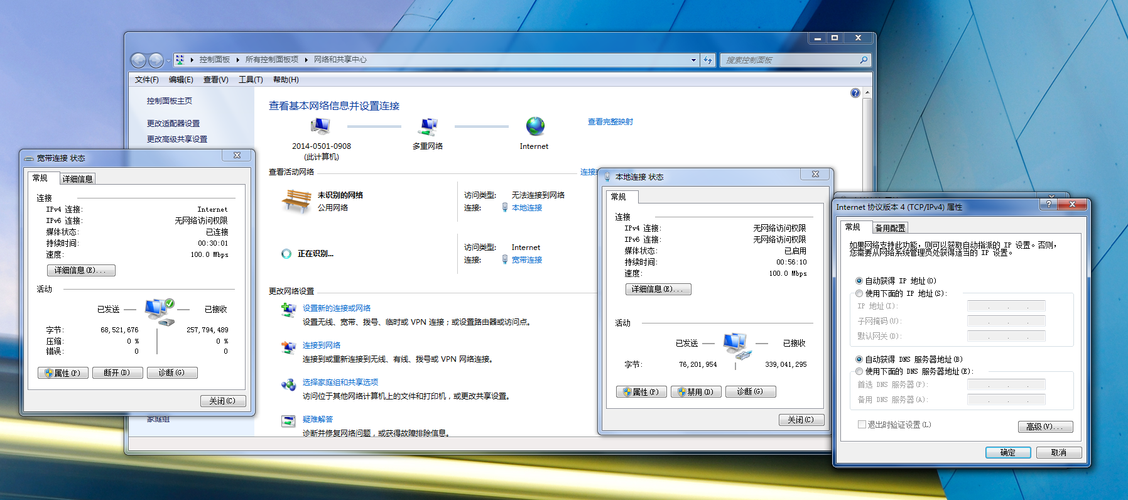Click the forward navigation arrow in Control Panel
The image size is (1128, 500).
click(x=155, y=60)
